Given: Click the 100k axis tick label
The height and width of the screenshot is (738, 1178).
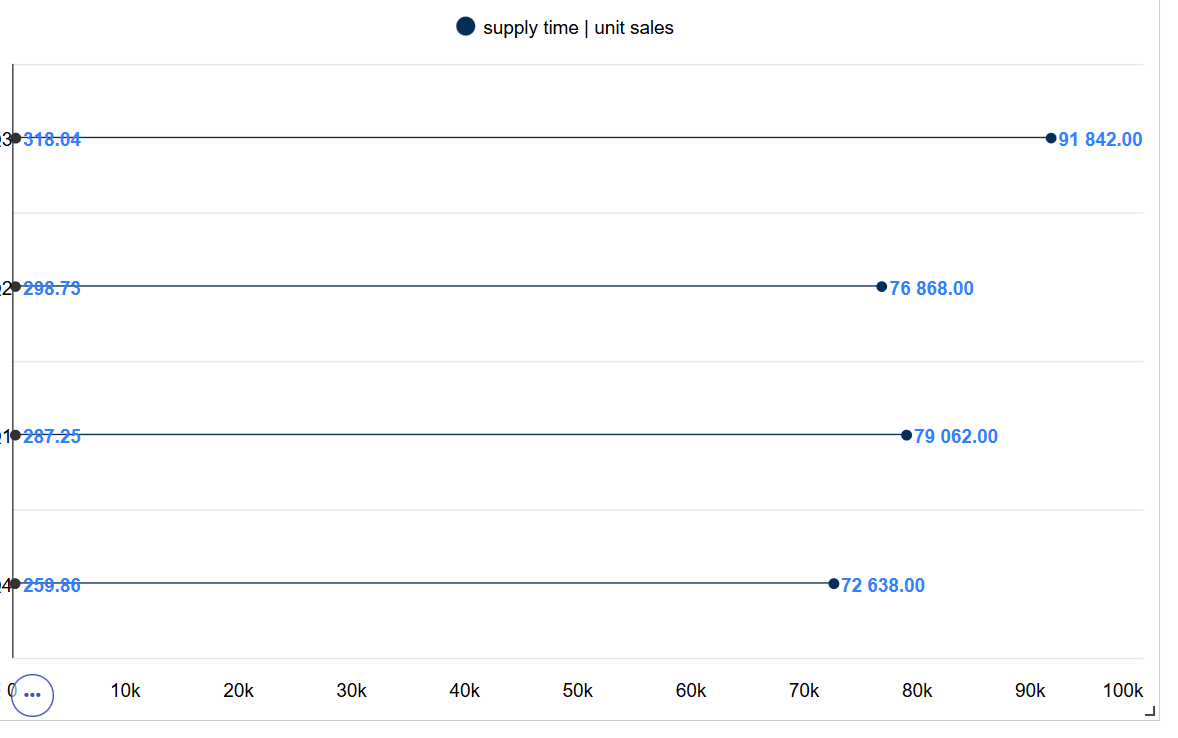Looking at the screenshot, I should pyautogui.click(x=1122, y=691).
